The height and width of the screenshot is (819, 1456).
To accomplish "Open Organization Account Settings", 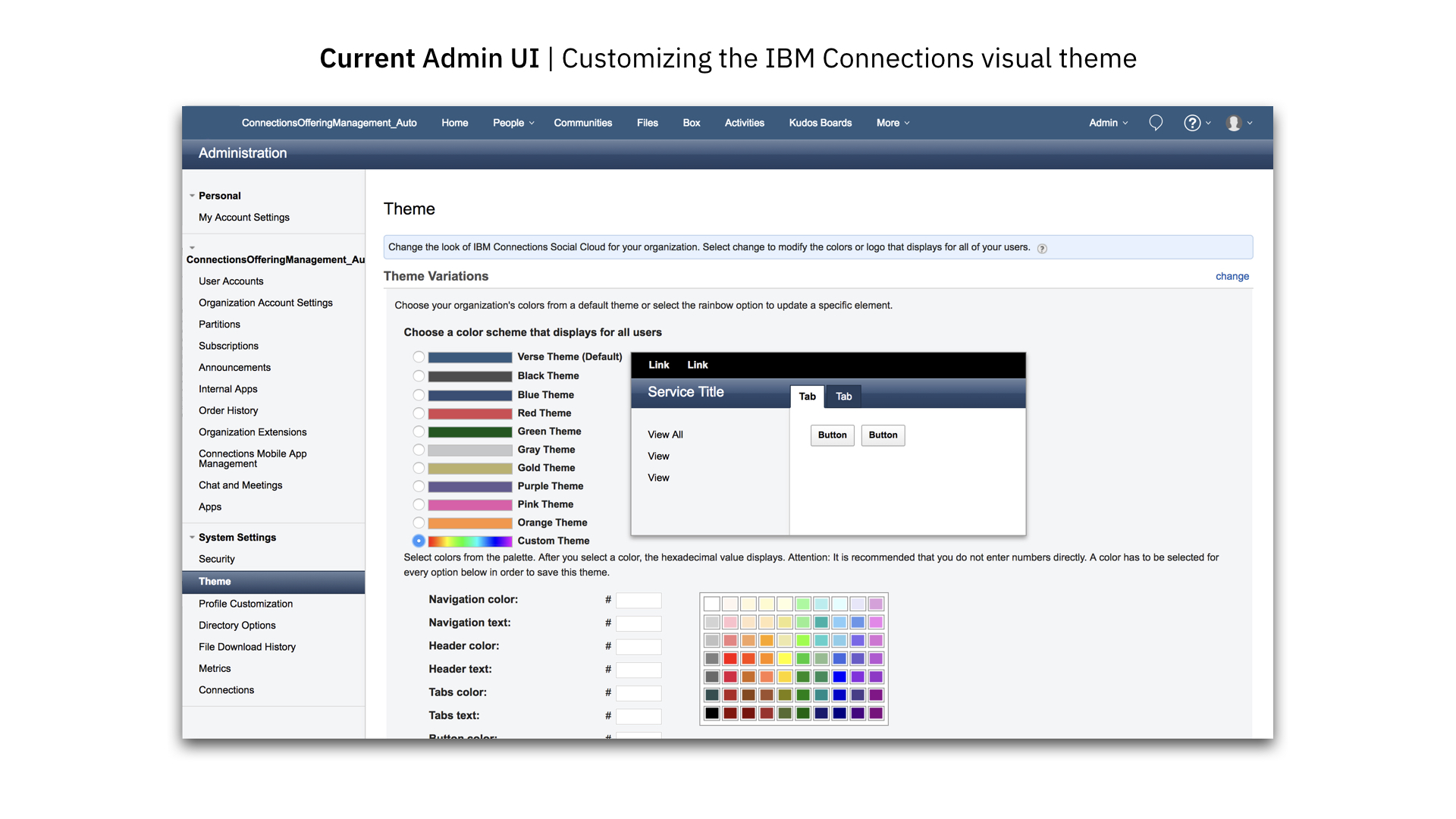I will click(x=265, y=303).
